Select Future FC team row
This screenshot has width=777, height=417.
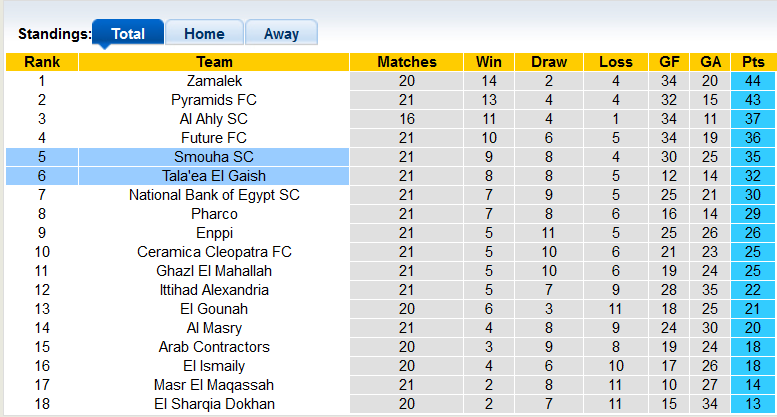(214, 138)
